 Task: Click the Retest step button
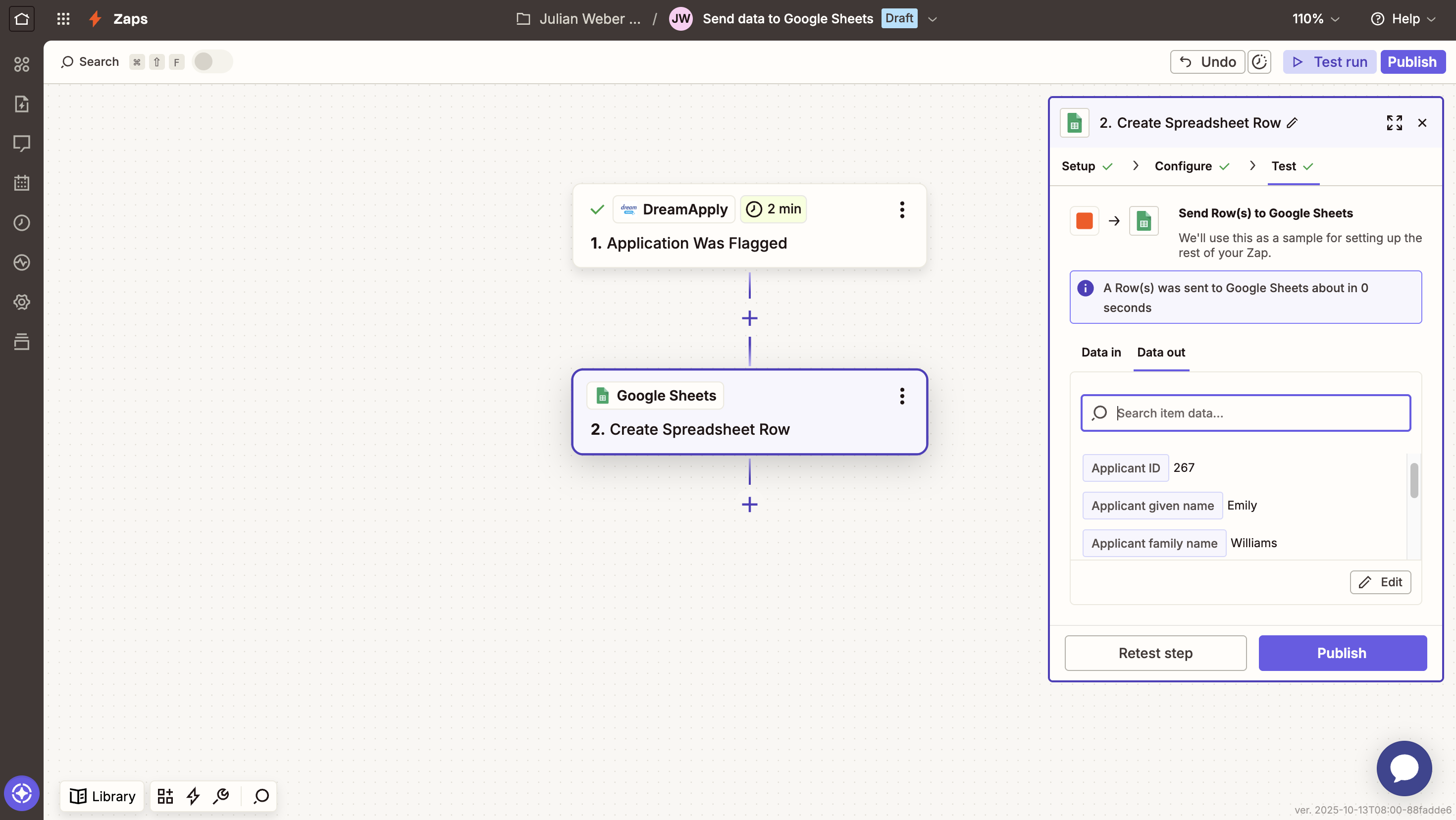(1155, 653)
